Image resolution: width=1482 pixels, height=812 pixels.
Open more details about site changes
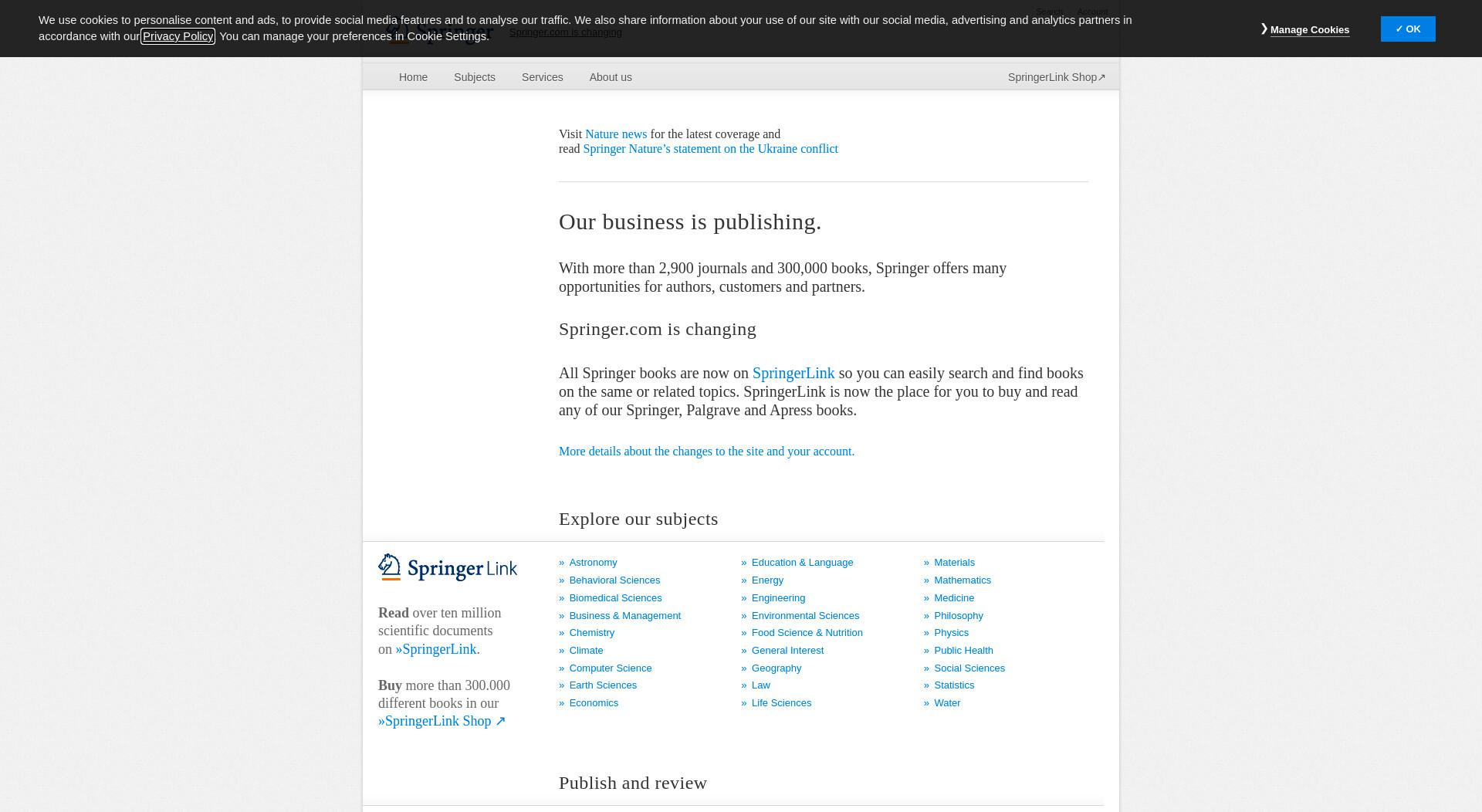point(706,452)
